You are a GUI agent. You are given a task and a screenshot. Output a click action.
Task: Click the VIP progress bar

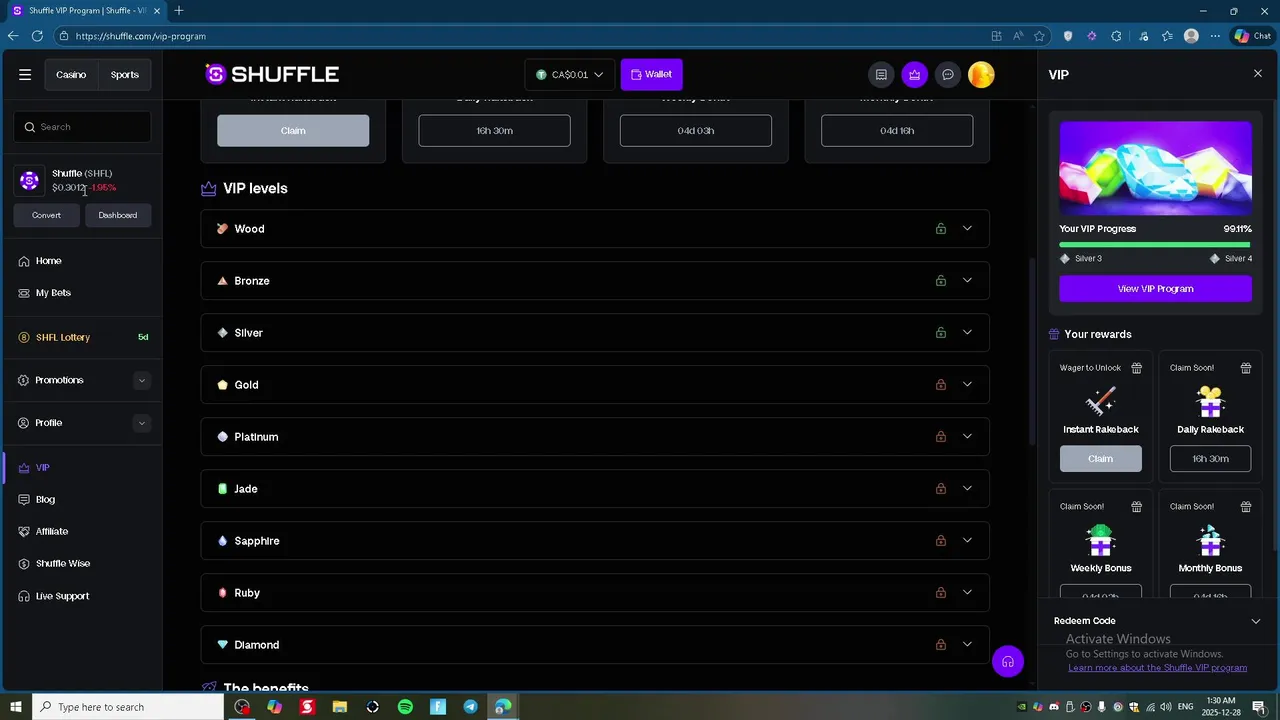pyautogui.click(x=1155, y=244)
